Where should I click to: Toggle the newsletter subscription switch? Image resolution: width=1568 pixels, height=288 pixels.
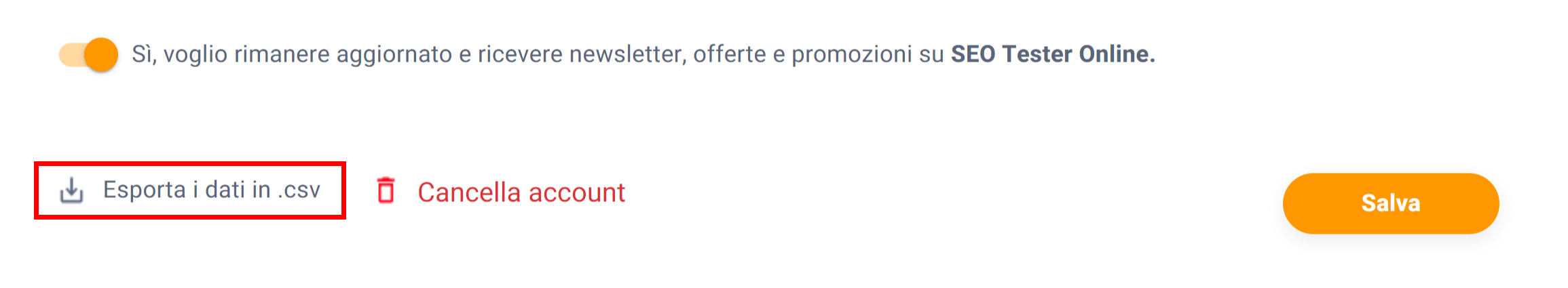point(88,55)
